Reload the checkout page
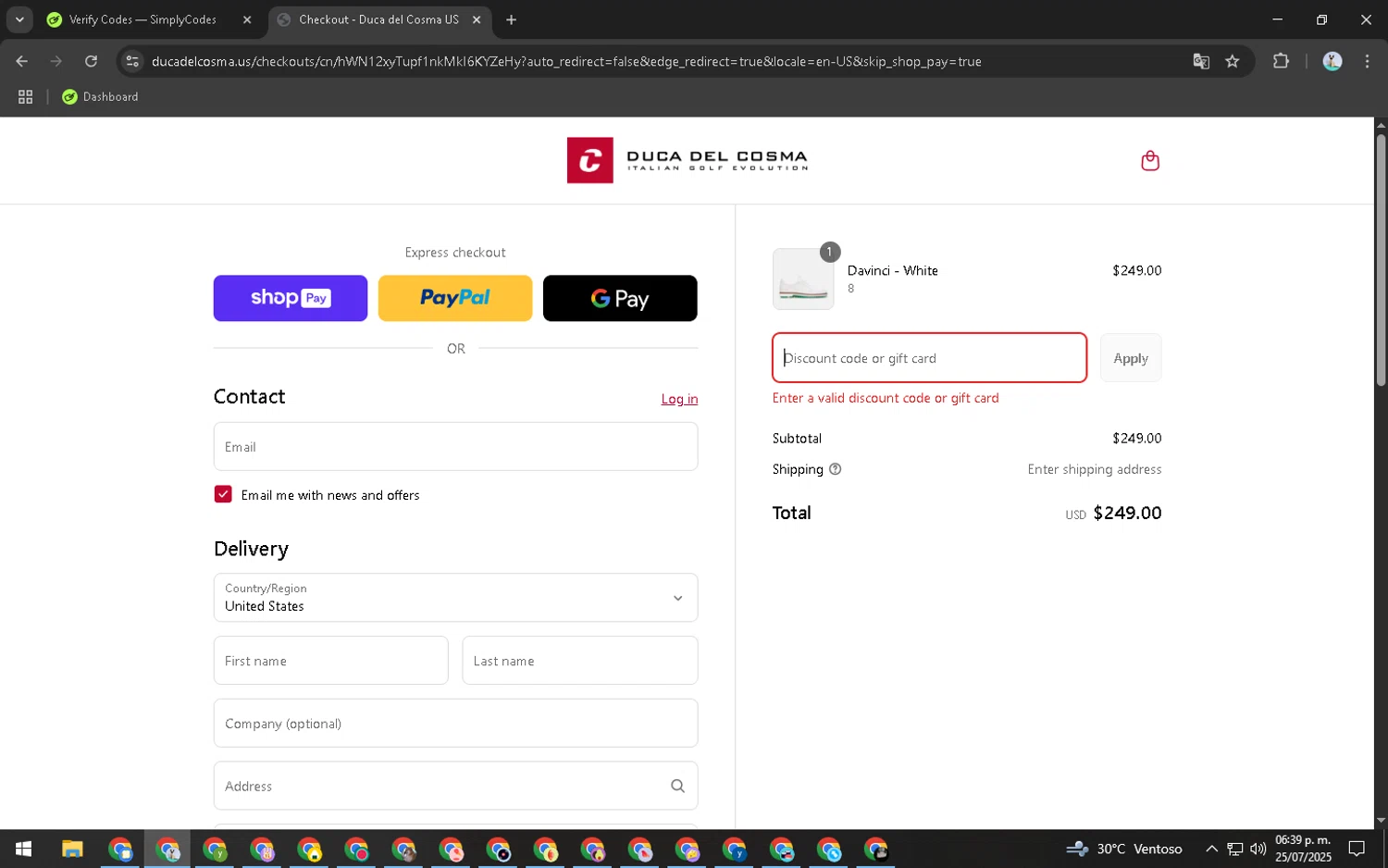Viewport: 1388px width, 868px height. coord(91,61)
